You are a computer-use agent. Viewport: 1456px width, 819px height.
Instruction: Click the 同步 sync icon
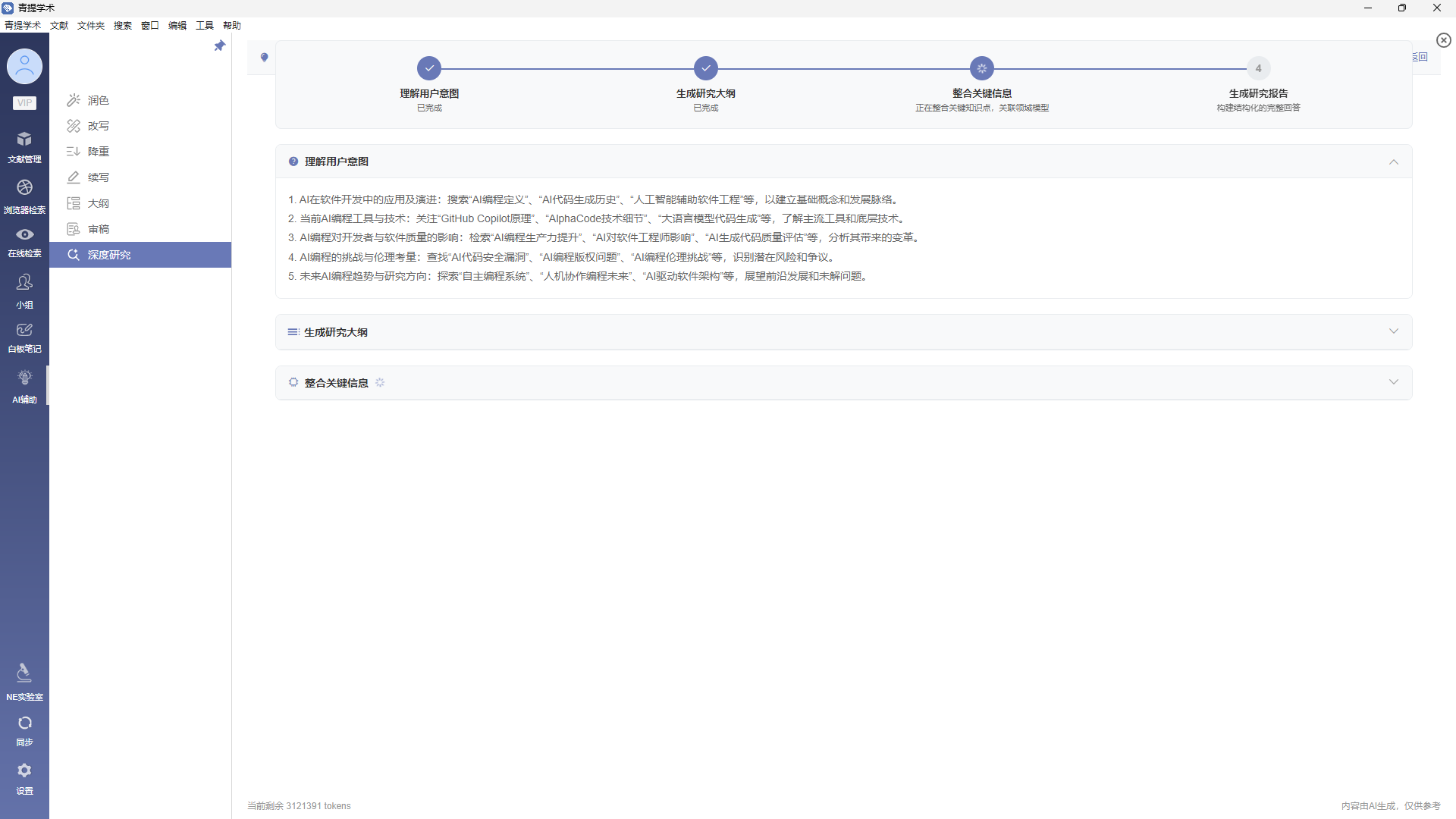(x=24, y=730)
